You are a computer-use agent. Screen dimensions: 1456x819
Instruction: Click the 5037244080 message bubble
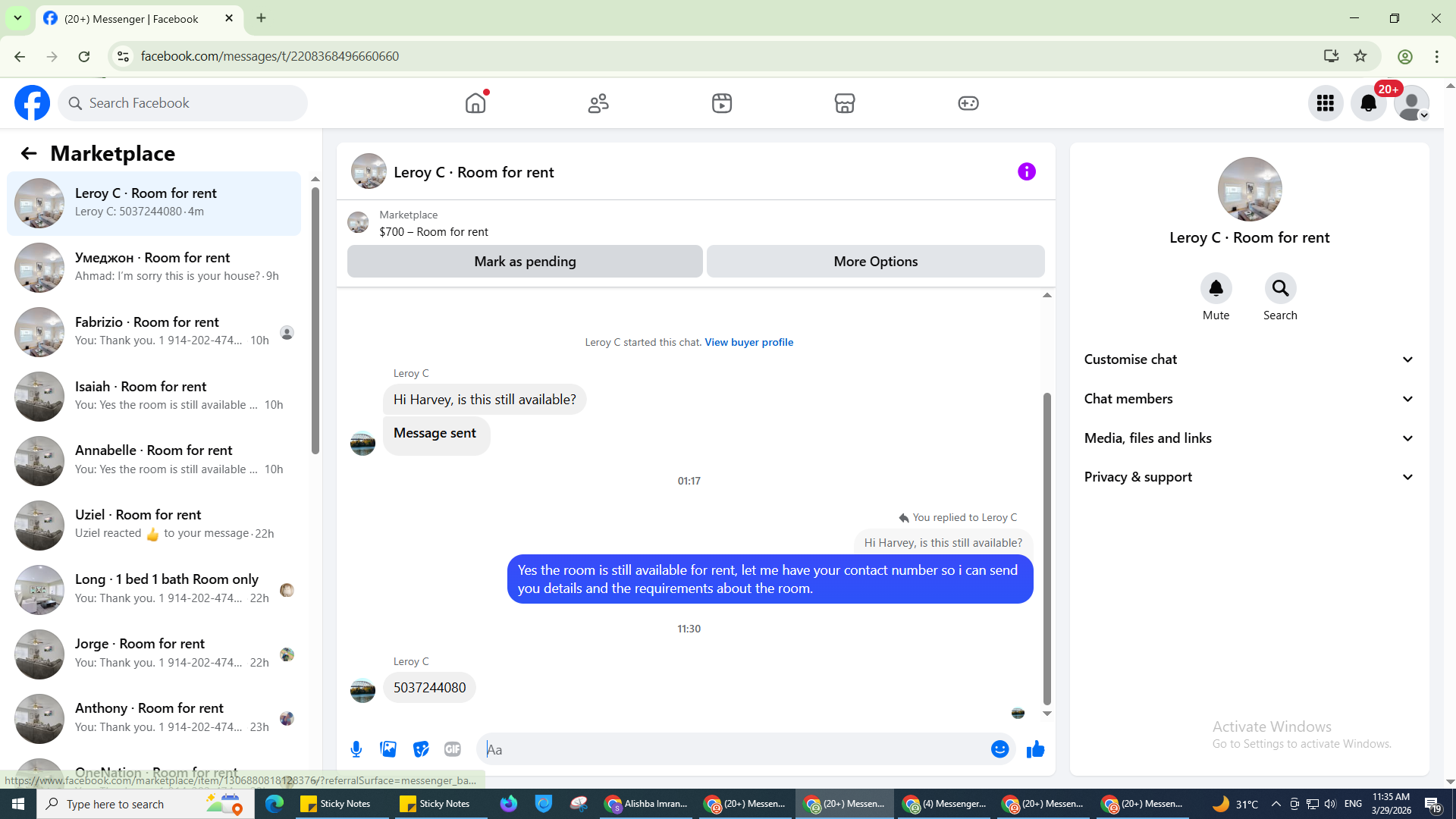429,688
